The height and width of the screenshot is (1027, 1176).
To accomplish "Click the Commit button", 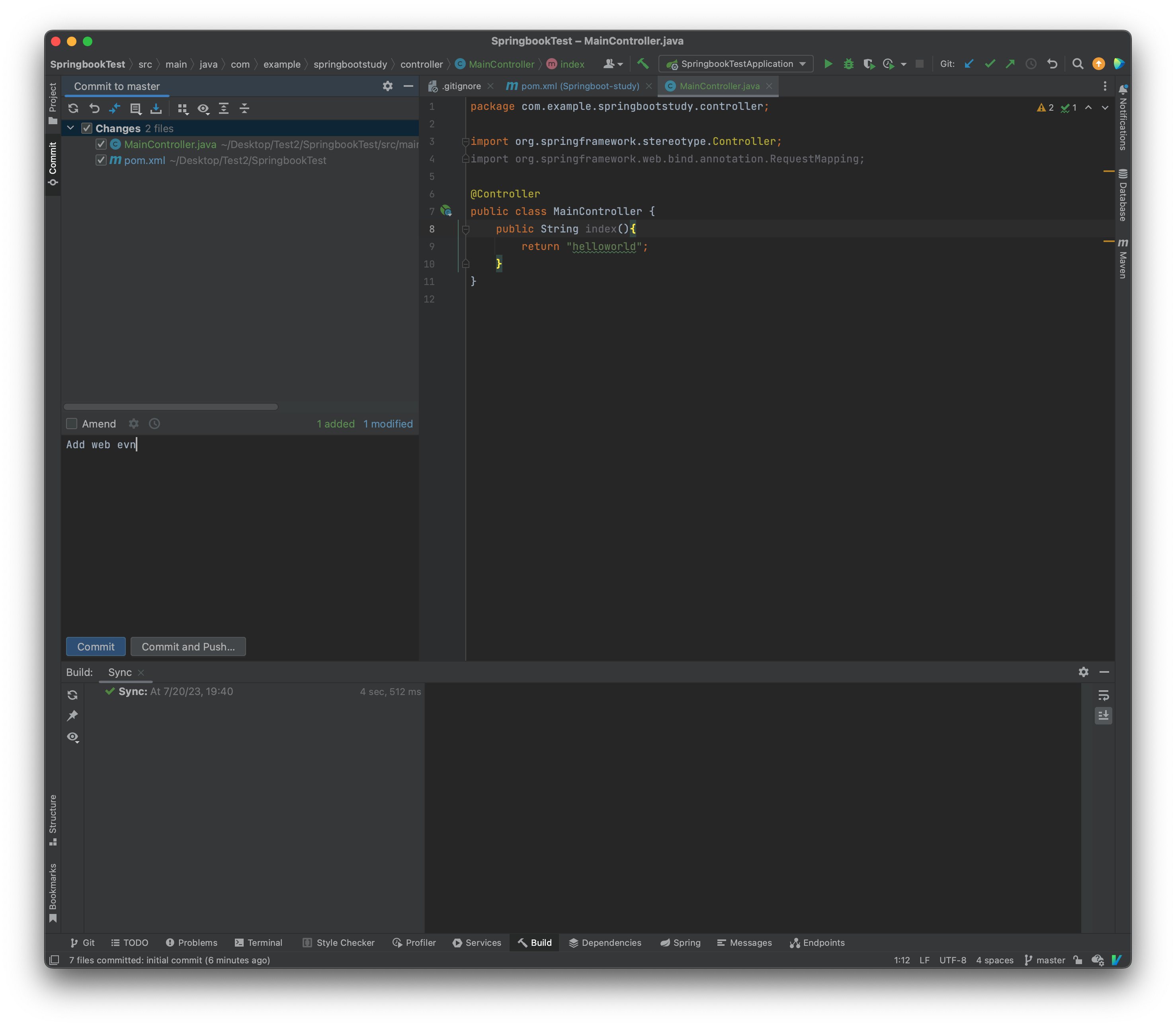I will (96, 646).
